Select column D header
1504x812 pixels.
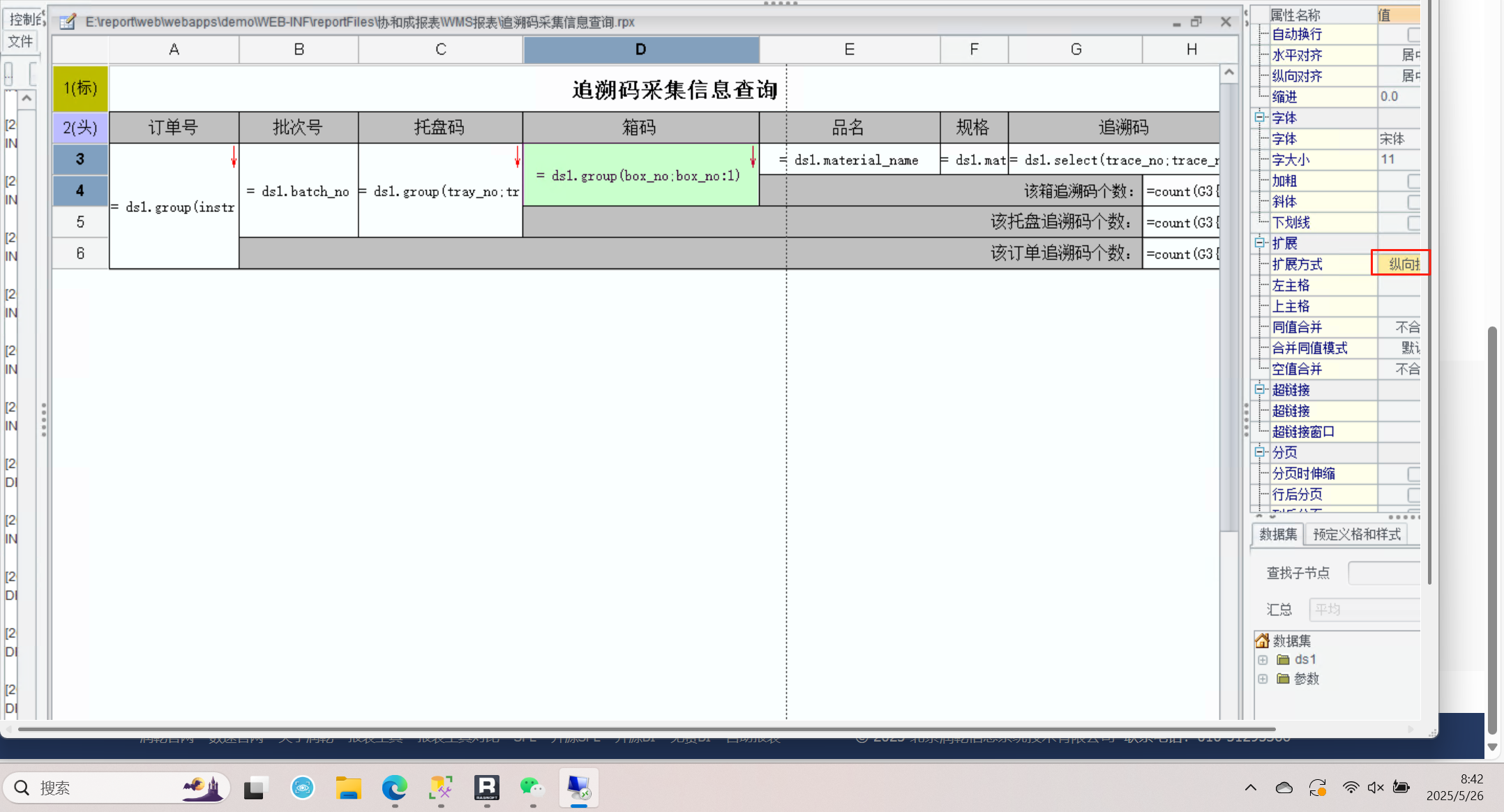[x=640, y=50]
